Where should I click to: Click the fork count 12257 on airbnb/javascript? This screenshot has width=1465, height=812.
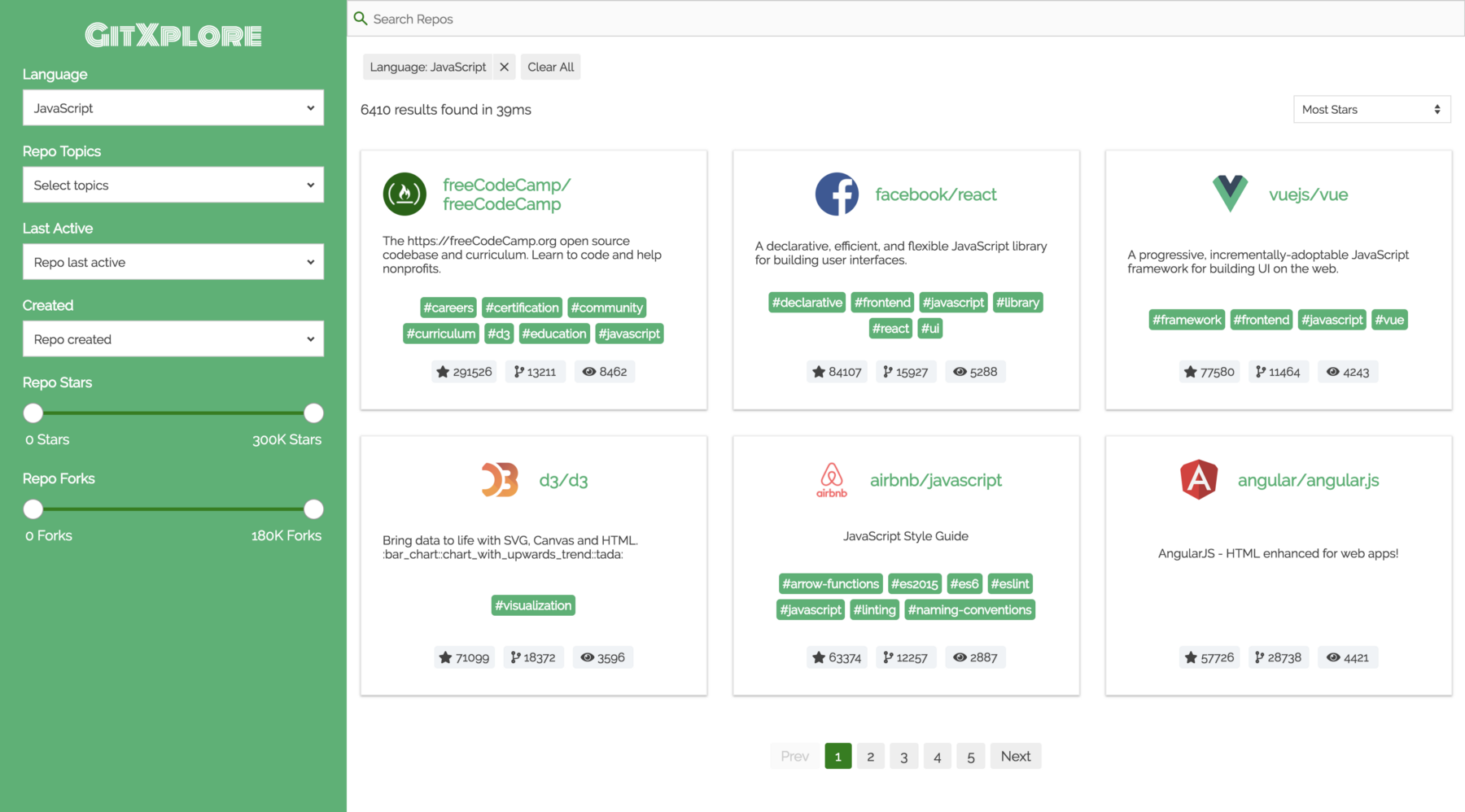pos(906,657)
